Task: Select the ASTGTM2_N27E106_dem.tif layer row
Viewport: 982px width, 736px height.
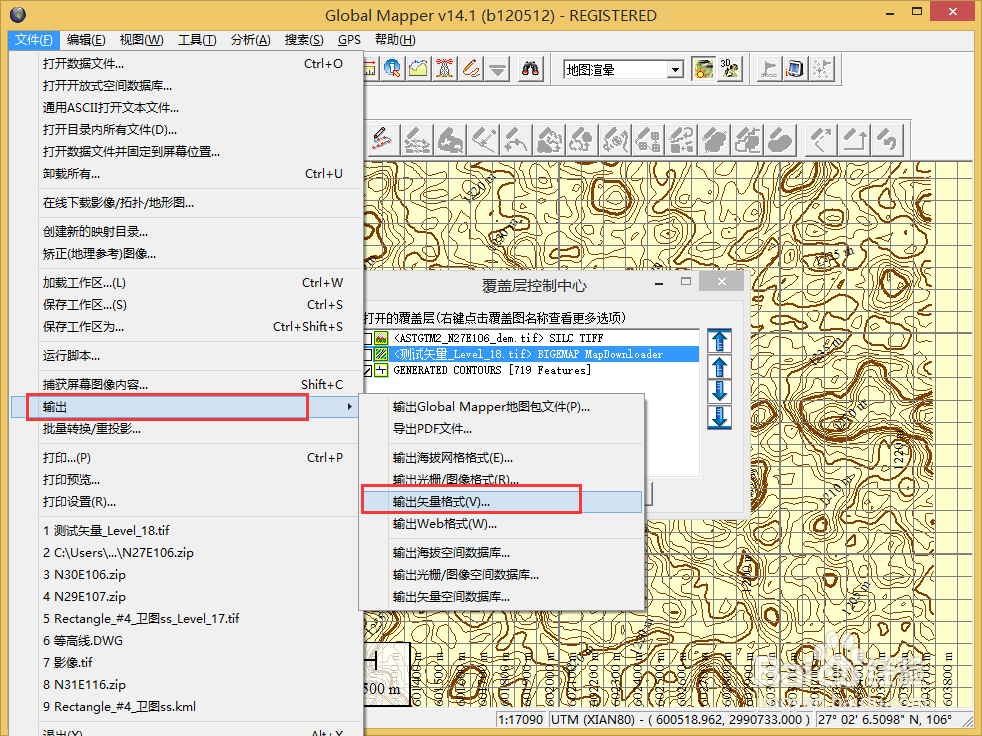Action: pyautogui.click(x=531, y=338)
